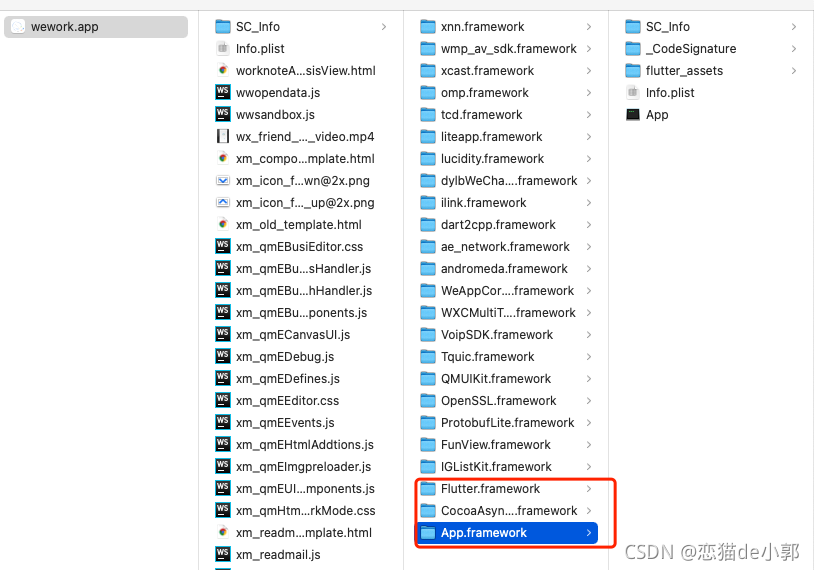Select xm_qmEEditor.css file

[x=301, y=401]
